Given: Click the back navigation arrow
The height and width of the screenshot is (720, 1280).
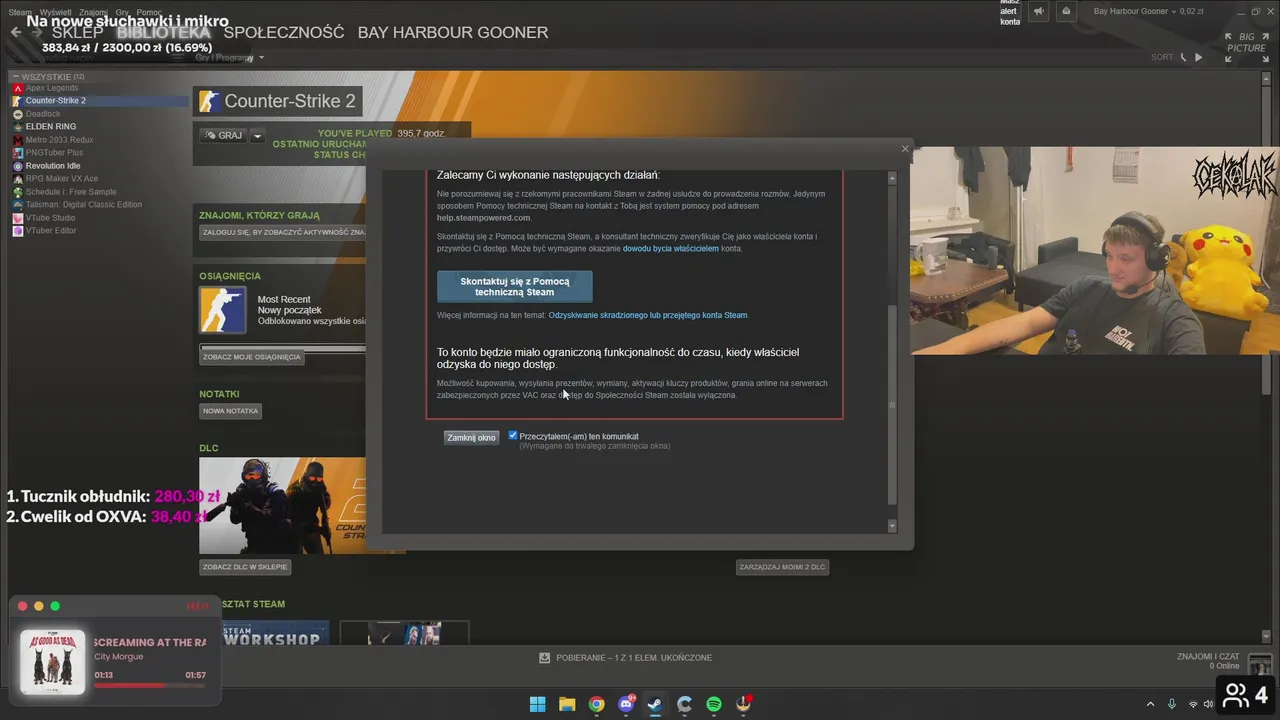Looking at the screenshot, I should [x=16, y=32].
